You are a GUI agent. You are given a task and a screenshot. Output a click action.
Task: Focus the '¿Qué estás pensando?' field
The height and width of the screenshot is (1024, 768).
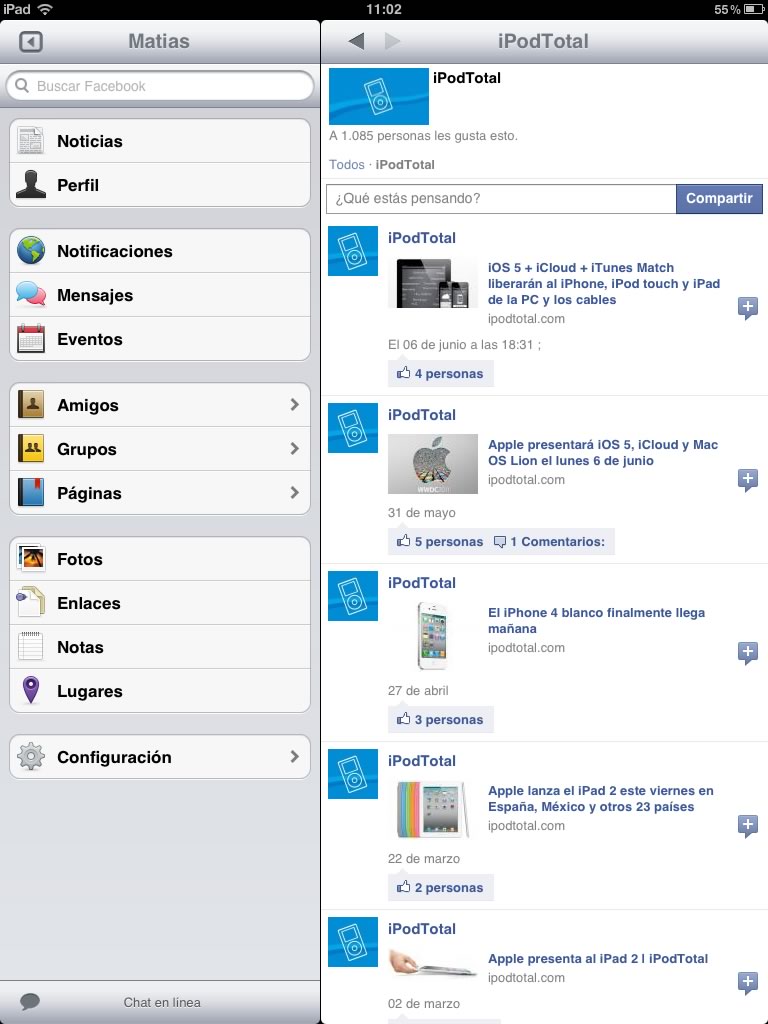(x=501, y=199)
